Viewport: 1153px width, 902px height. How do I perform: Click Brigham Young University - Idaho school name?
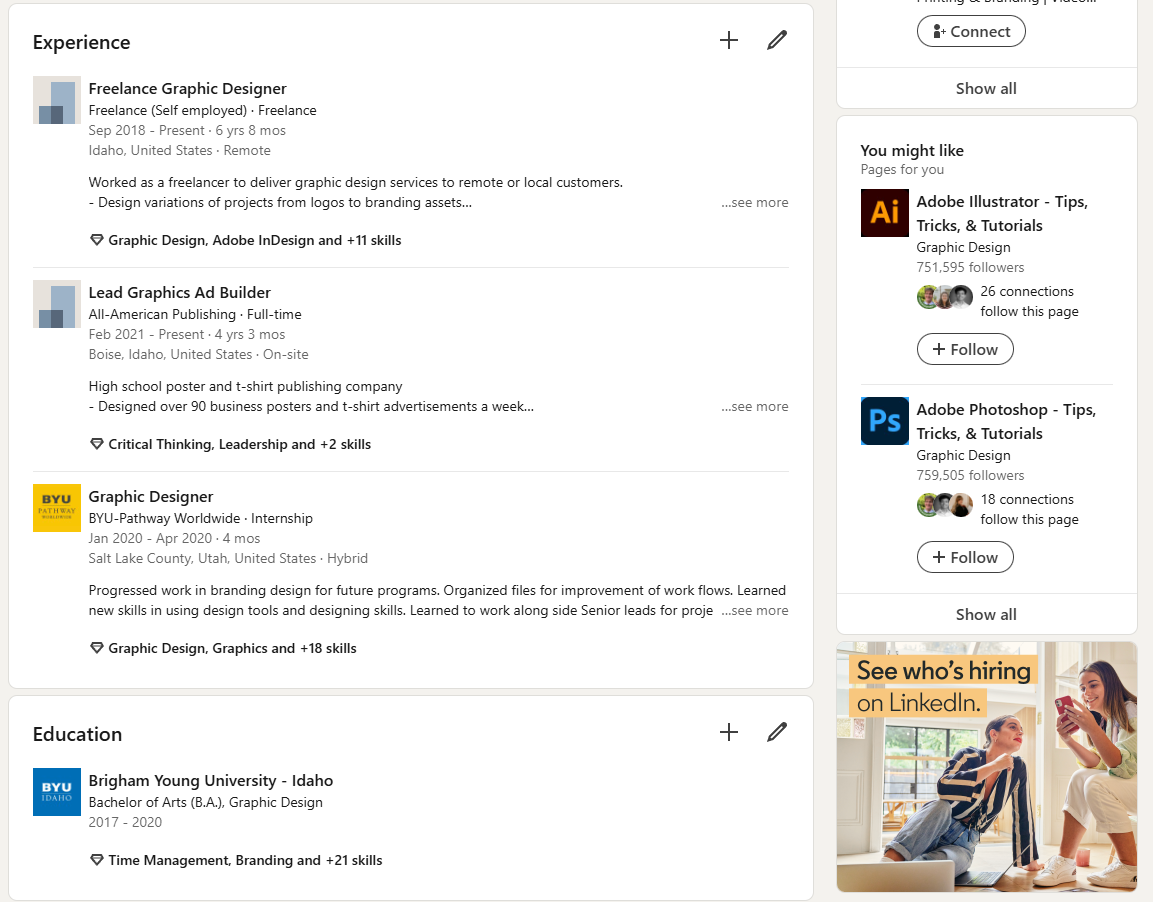[x=211, y=781]
